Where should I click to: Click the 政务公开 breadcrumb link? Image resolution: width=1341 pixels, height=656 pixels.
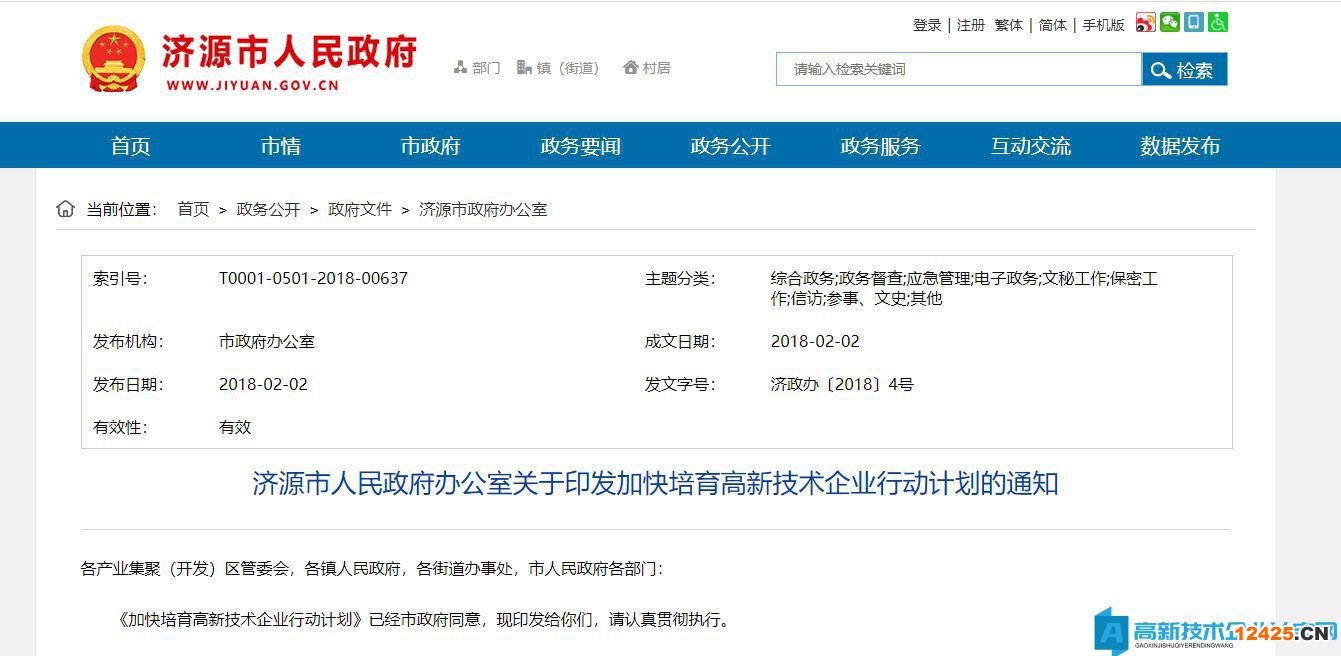coord(268,209)
